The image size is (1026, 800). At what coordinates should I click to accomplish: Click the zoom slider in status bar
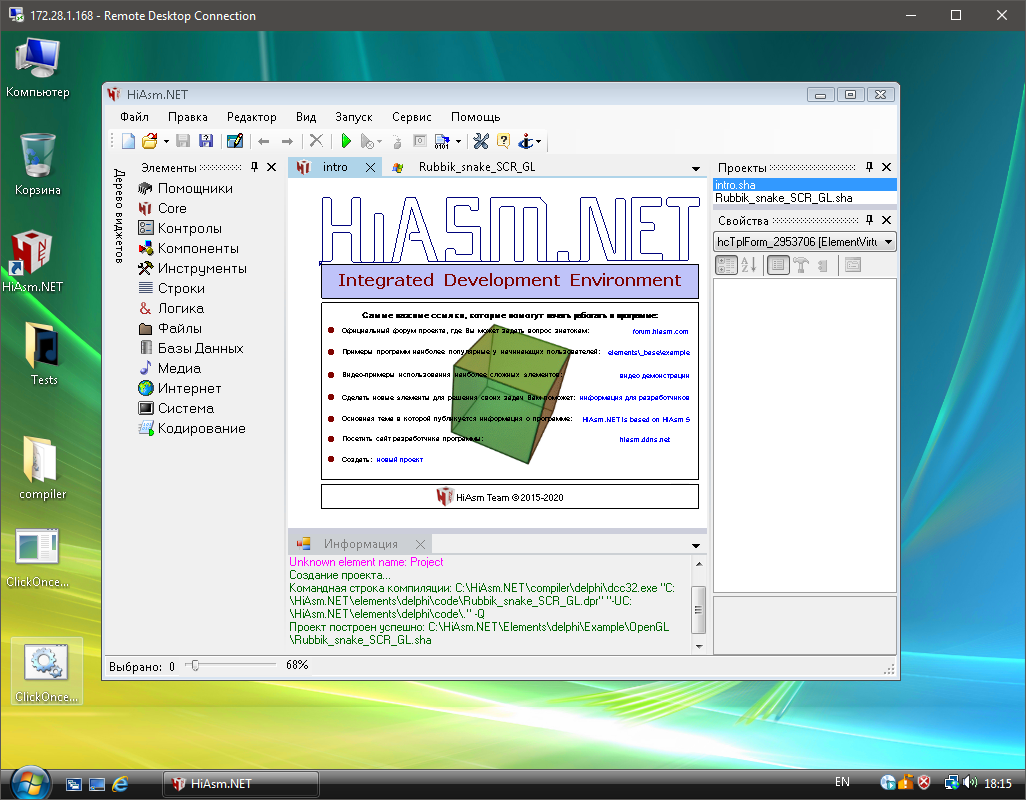coord(195,665)
